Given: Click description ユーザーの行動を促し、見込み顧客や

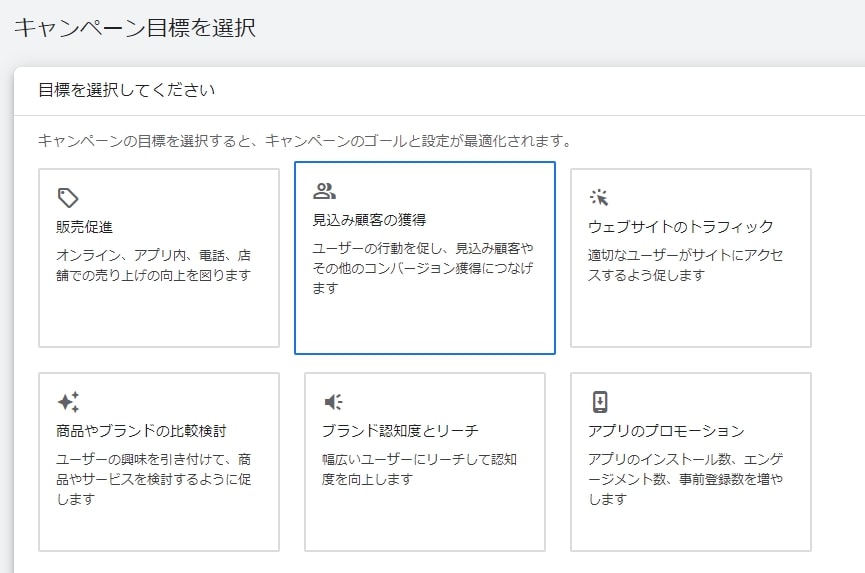Looking at the screenshot, I should pyautogui.click(x=423, y=268).
